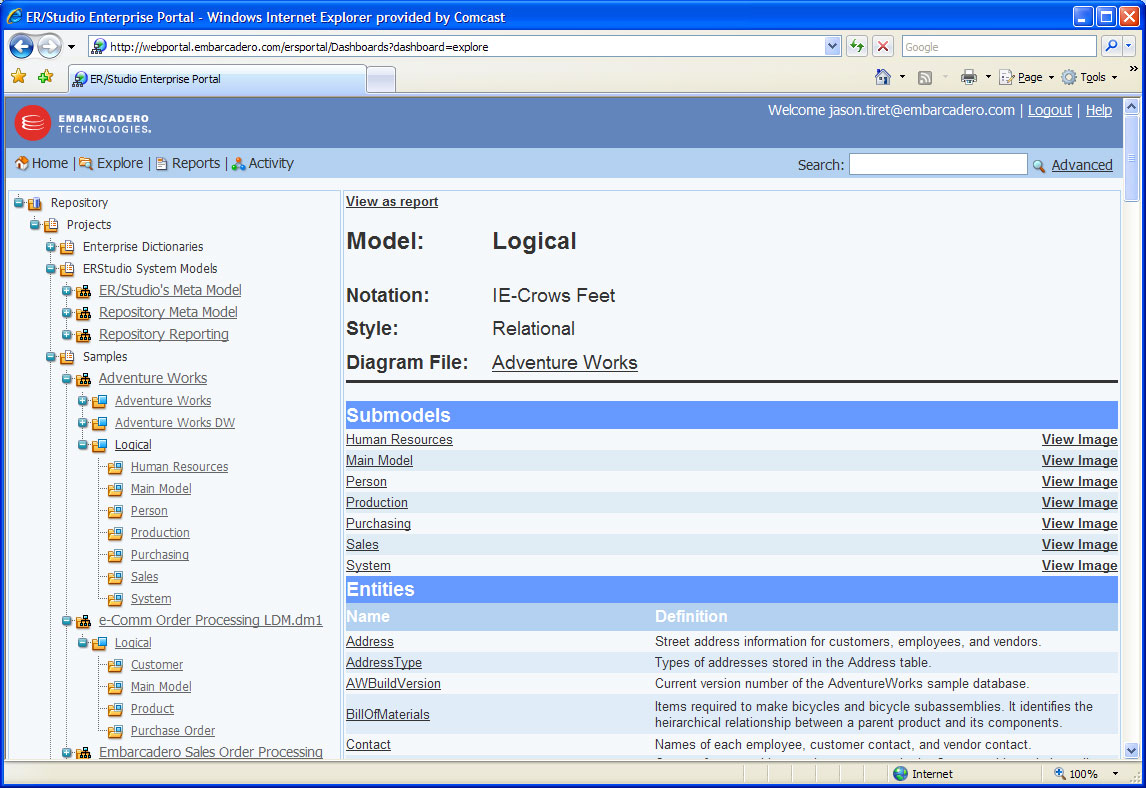Expand the Adventure Works DW model node
Viewport: 1146px width, 788px height.
pos(83,423)
